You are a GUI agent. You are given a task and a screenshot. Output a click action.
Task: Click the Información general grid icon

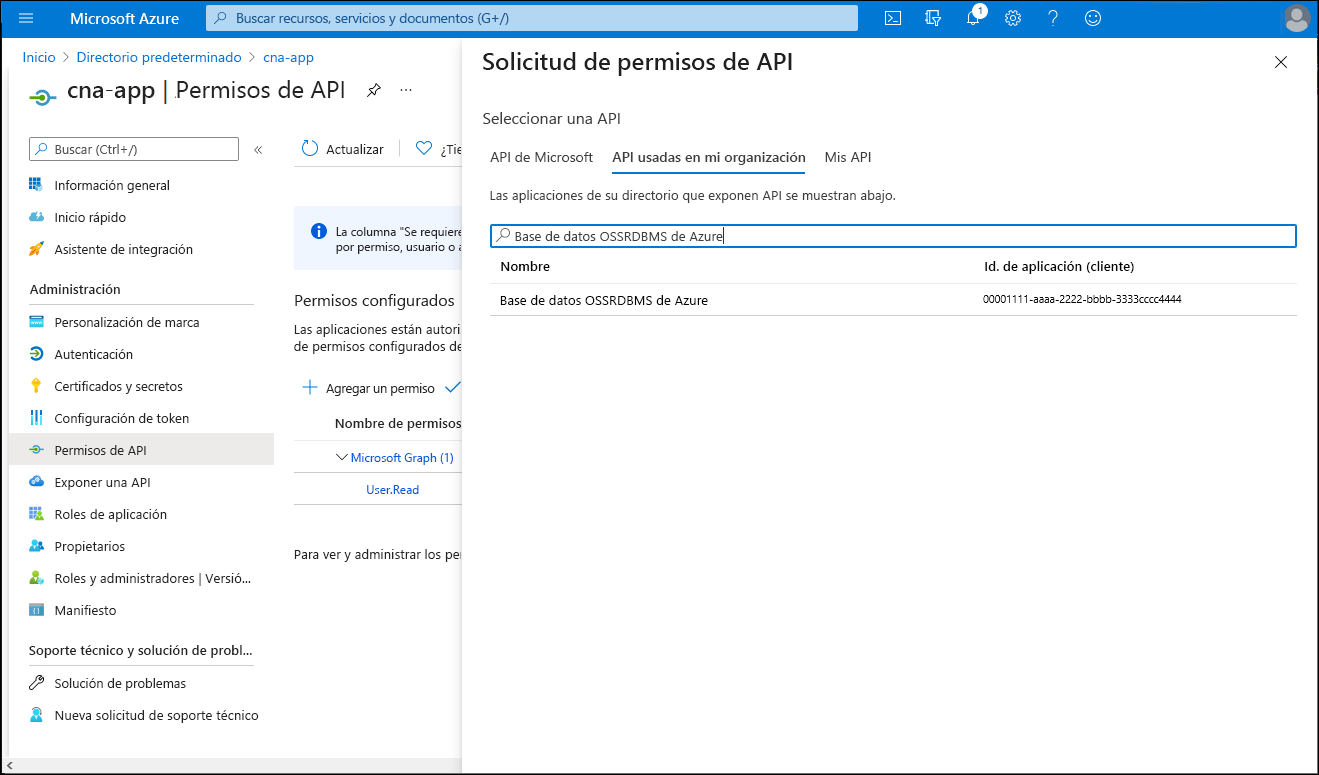(36, 185)
